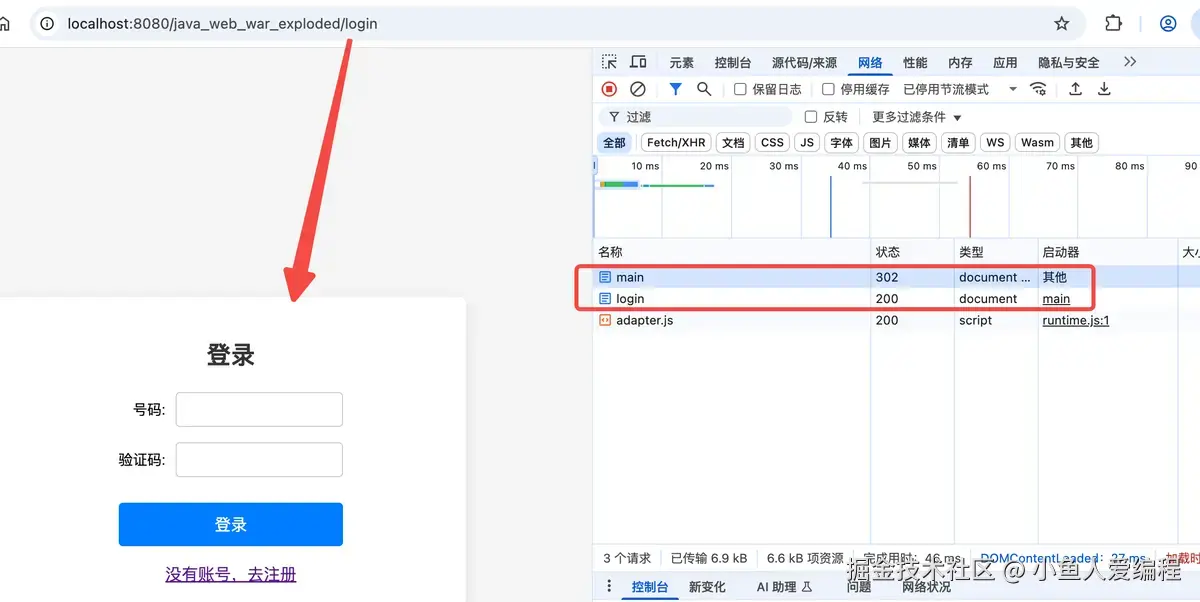Viewport: 1200px width, 602px height.
Task: Focus the 号码 input field
Action: click(259, 409)
